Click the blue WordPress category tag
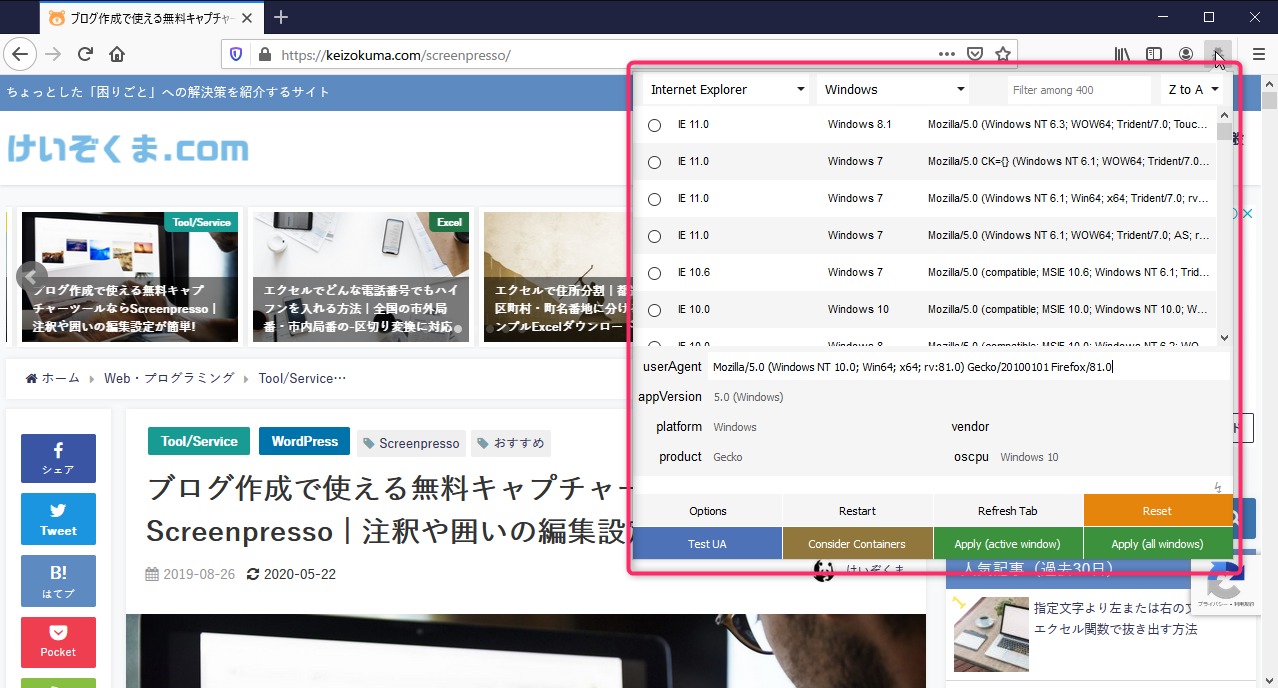Image resolution: width=1278 pixels, height=688 pixels. click(x=304, y=441)
